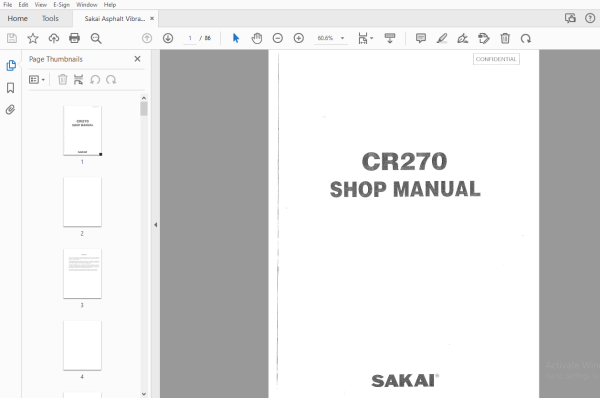Screen dimensions: 600x398
Task: Switch to the Tools tab
Action: coord(50,18)
